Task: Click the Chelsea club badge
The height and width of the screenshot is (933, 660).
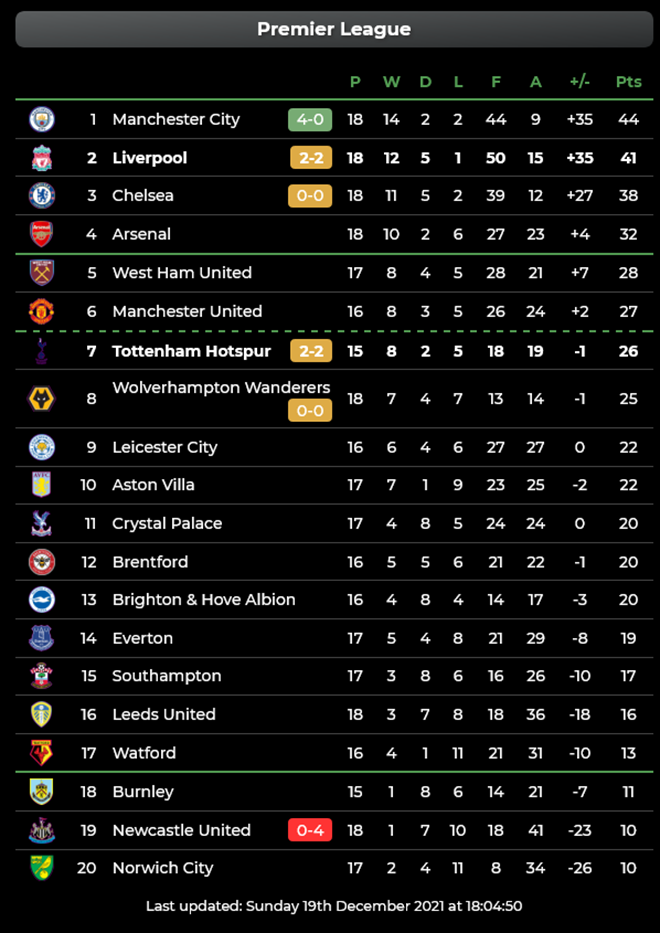Action: [x=41, y=195]
